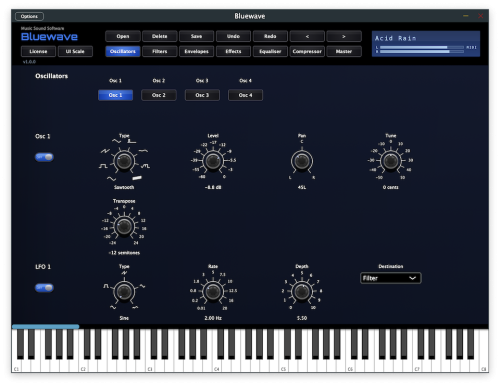Open the Effects tab
The image size is (500, 386).
pyautogui.click(x=233, y=51)
